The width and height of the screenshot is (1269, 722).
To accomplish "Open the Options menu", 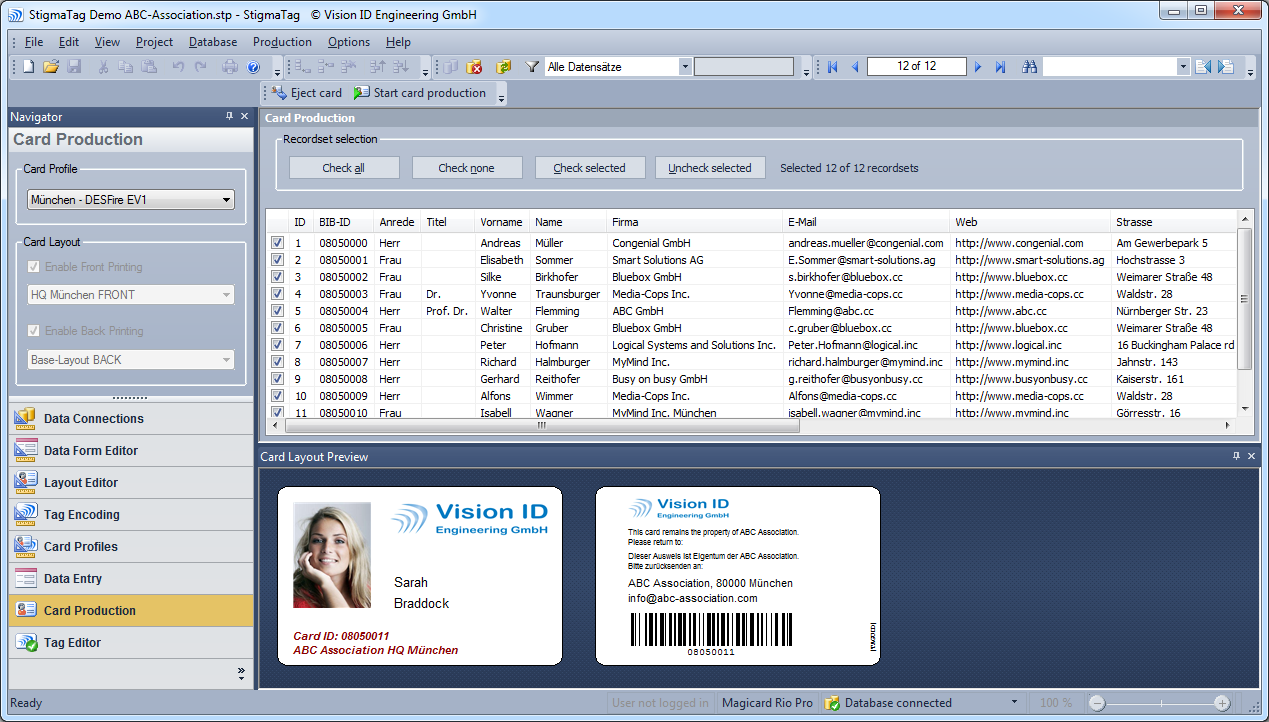I will [x=349, y=42].
